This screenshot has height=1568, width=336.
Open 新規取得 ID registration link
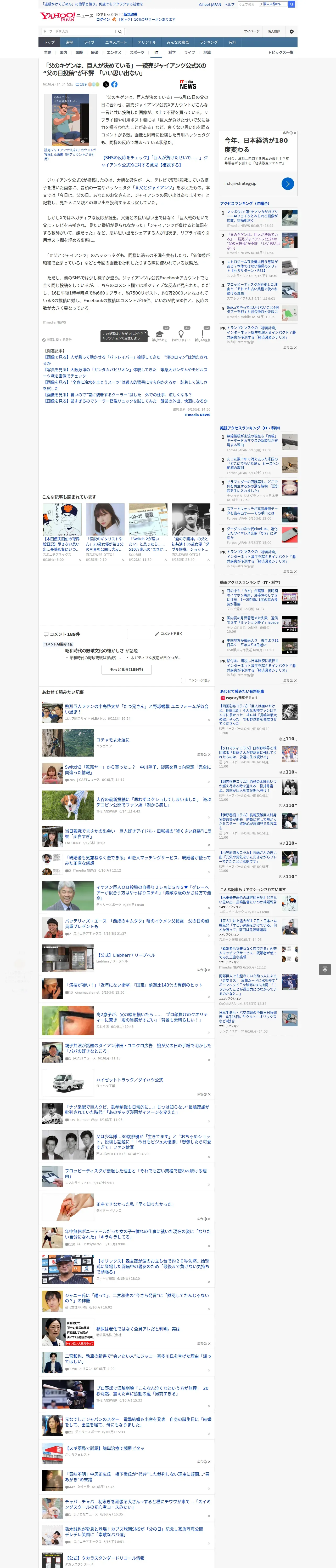pyautogui.click(x=131, y=14)
